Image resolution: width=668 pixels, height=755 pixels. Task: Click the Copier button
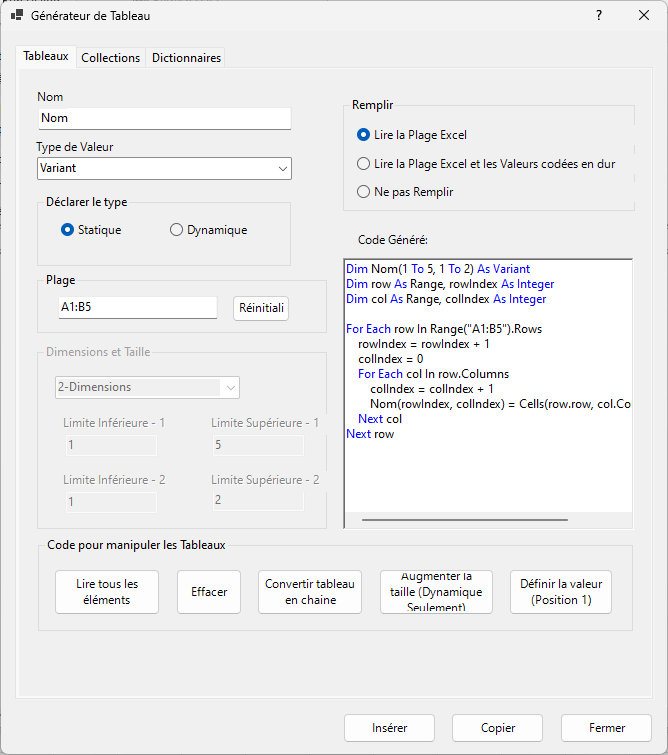pos(498,728)
